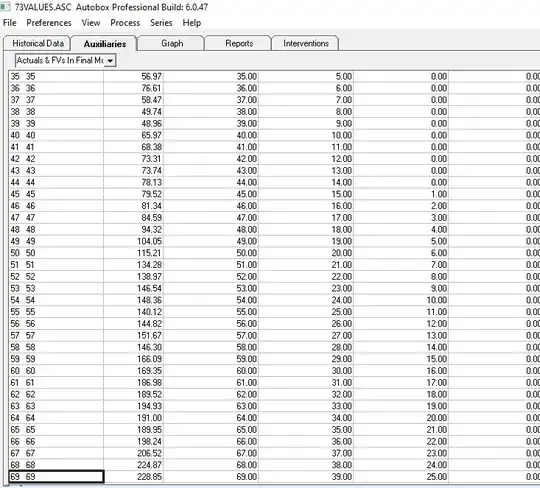The height and width of the screenshot is (488, 540).
Task: Open the Help menu
Action: [x=192, y=23]
